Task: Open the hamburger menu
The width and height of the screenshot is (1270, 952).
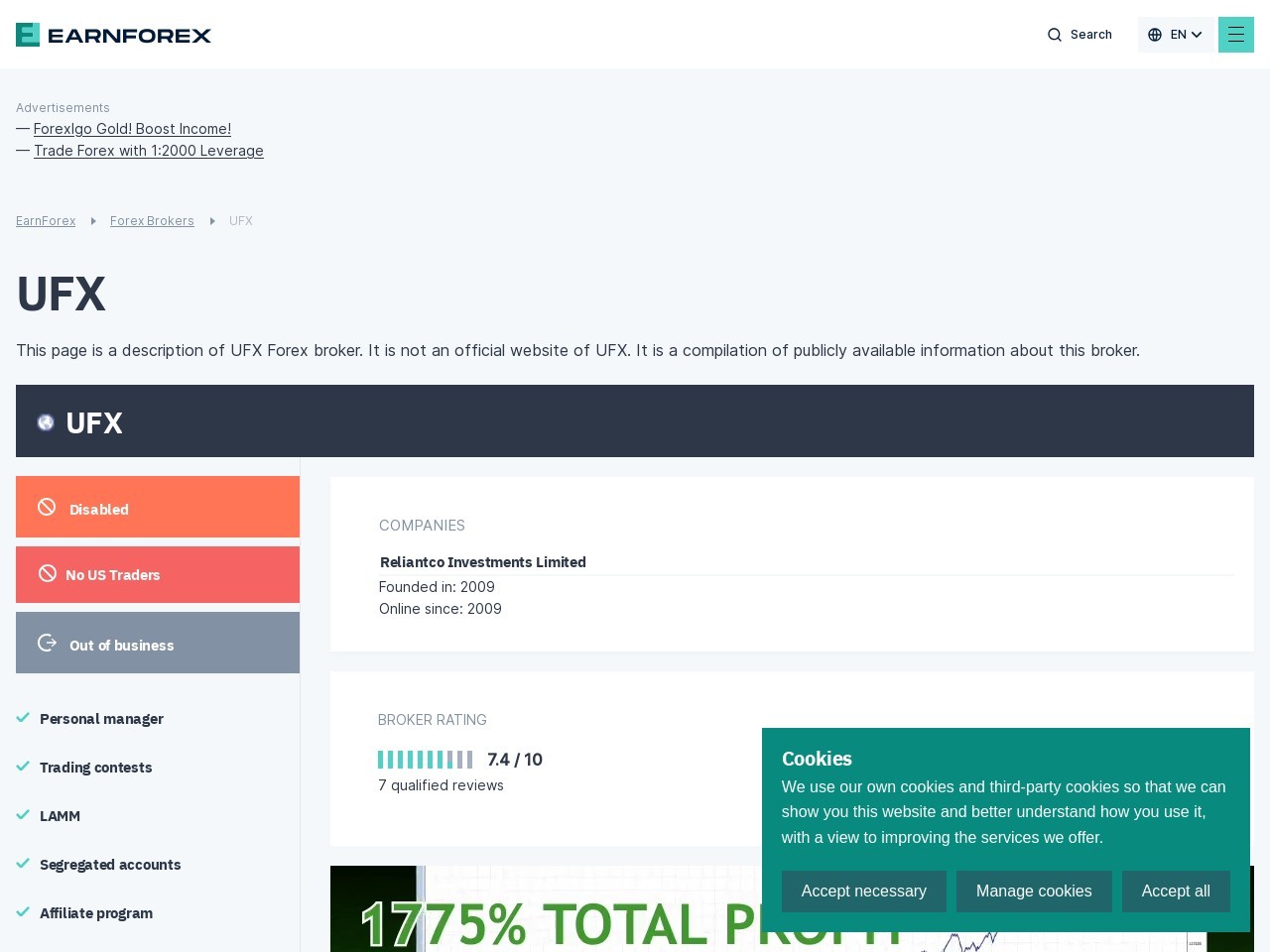Action: click(1235, 35)
